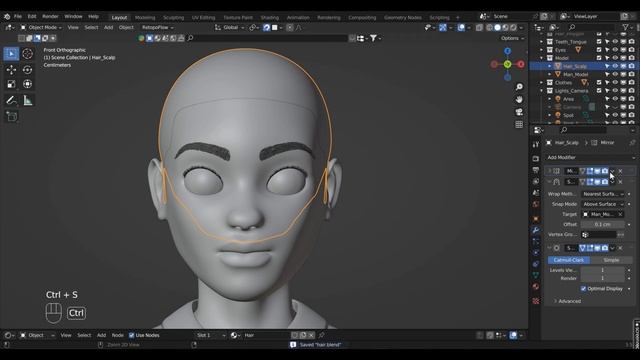Click the viewport zoom magnifier icon
The image size is (640, 360).
tap(519, 87)
